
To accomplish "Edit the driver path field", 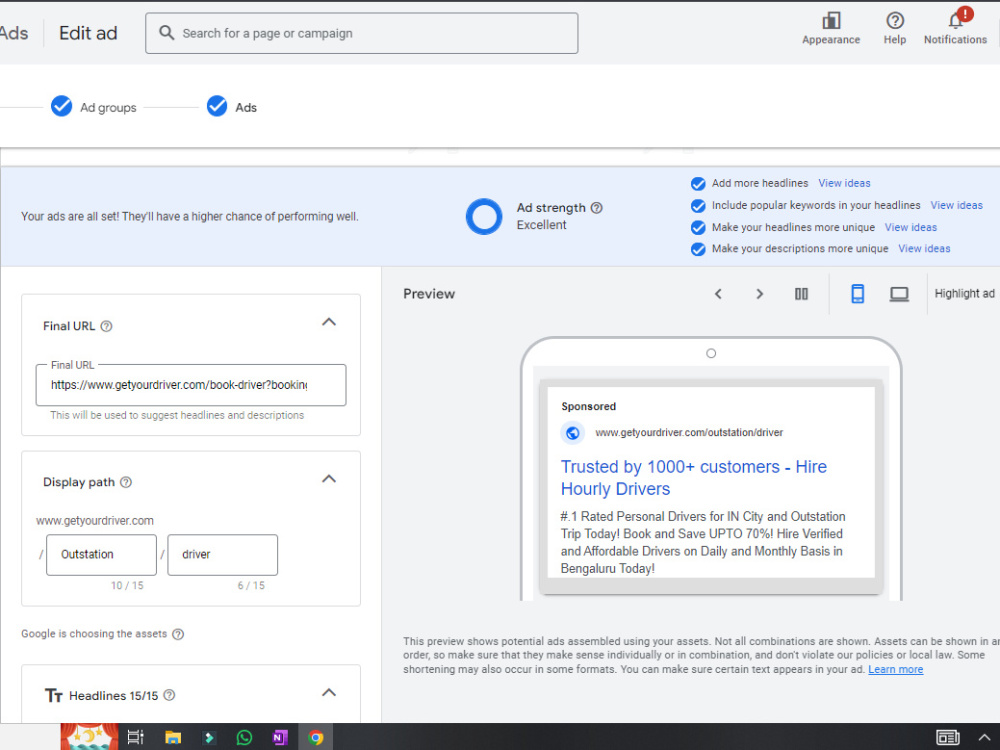I will 223,555.
